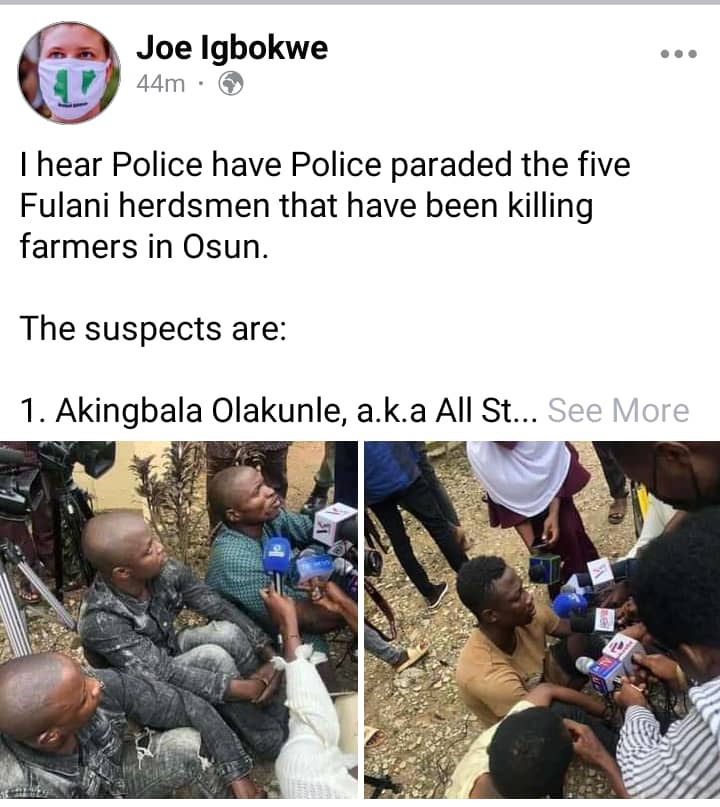Open the left photo of seated suspects
Viewport: 720px width, 807px height.
[x=179, y=620]
